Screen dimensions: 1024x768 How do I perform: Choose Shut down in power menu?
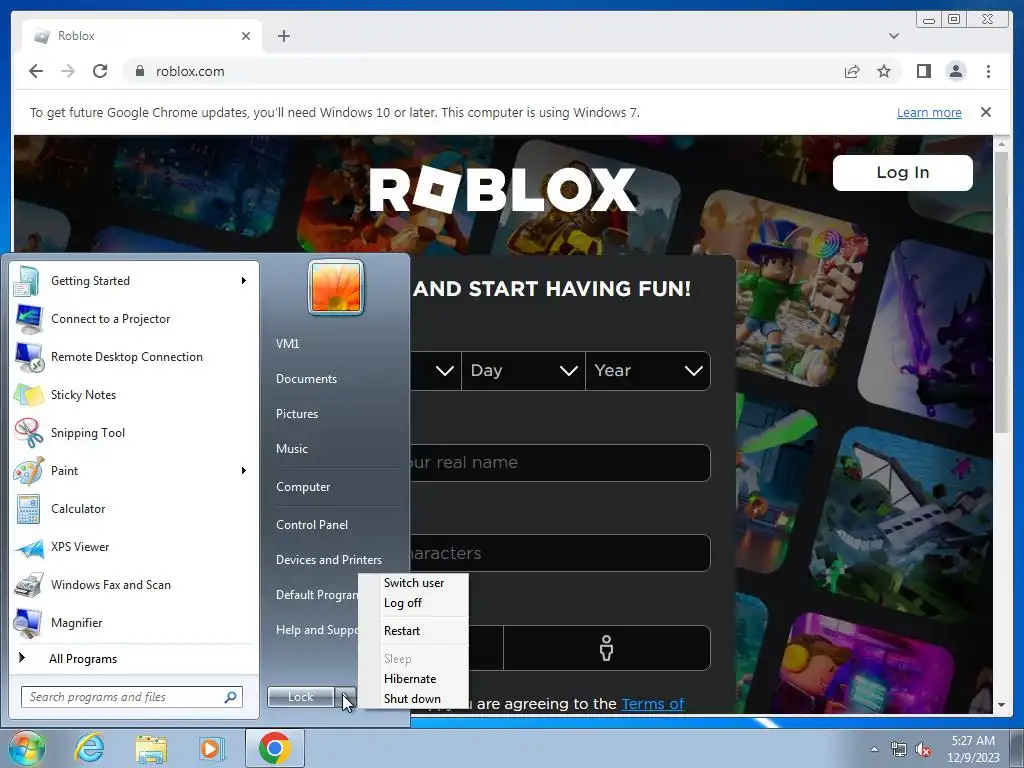(412, 699)
